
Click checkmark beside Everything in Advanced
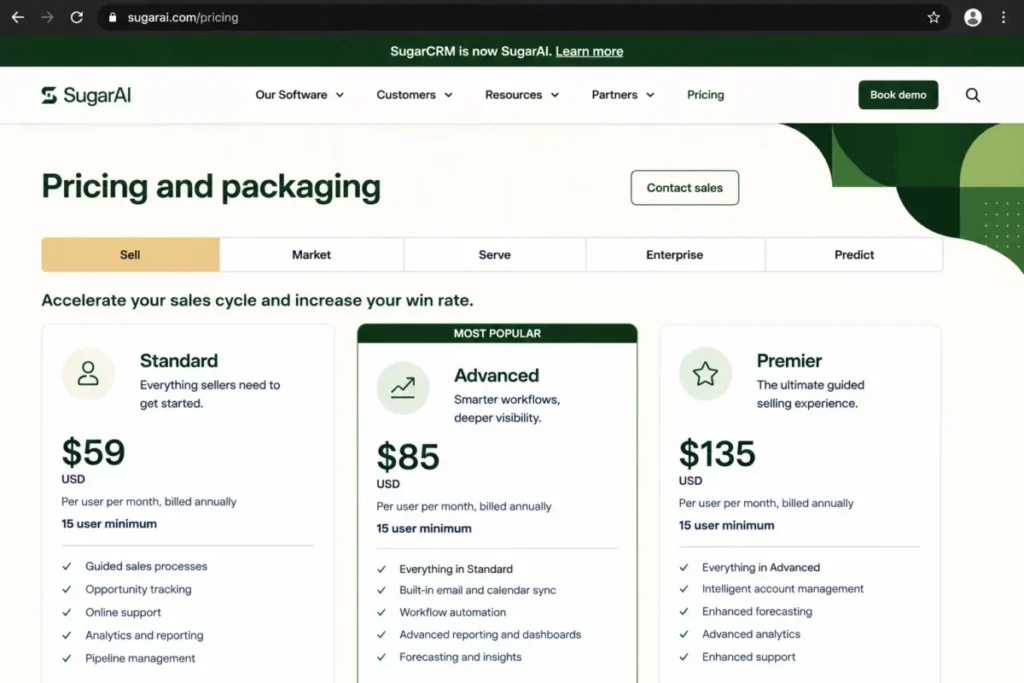coord(684,567)
